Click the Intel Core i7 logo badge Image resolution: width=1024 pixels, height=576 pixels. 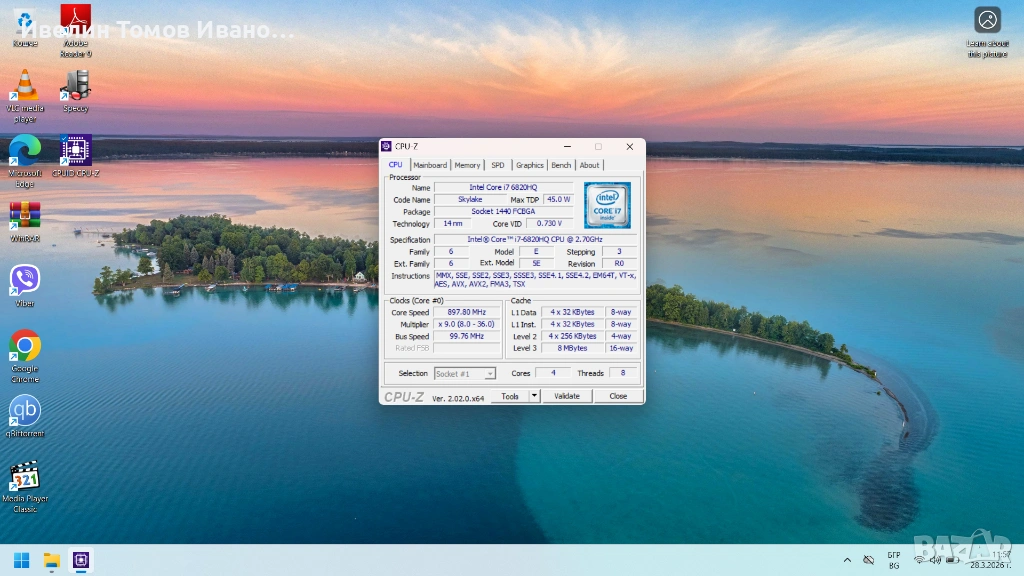607,205
